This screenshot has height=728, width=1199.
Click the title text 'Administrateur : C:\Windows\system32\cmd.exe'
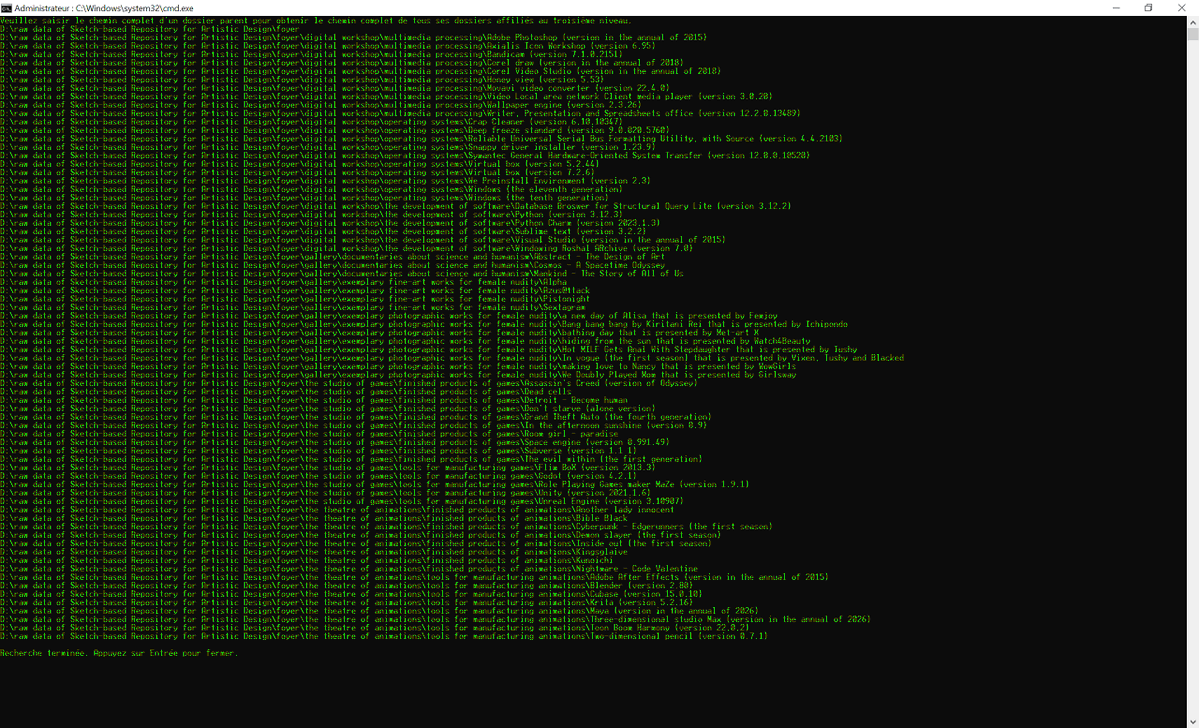click(104, 8)
